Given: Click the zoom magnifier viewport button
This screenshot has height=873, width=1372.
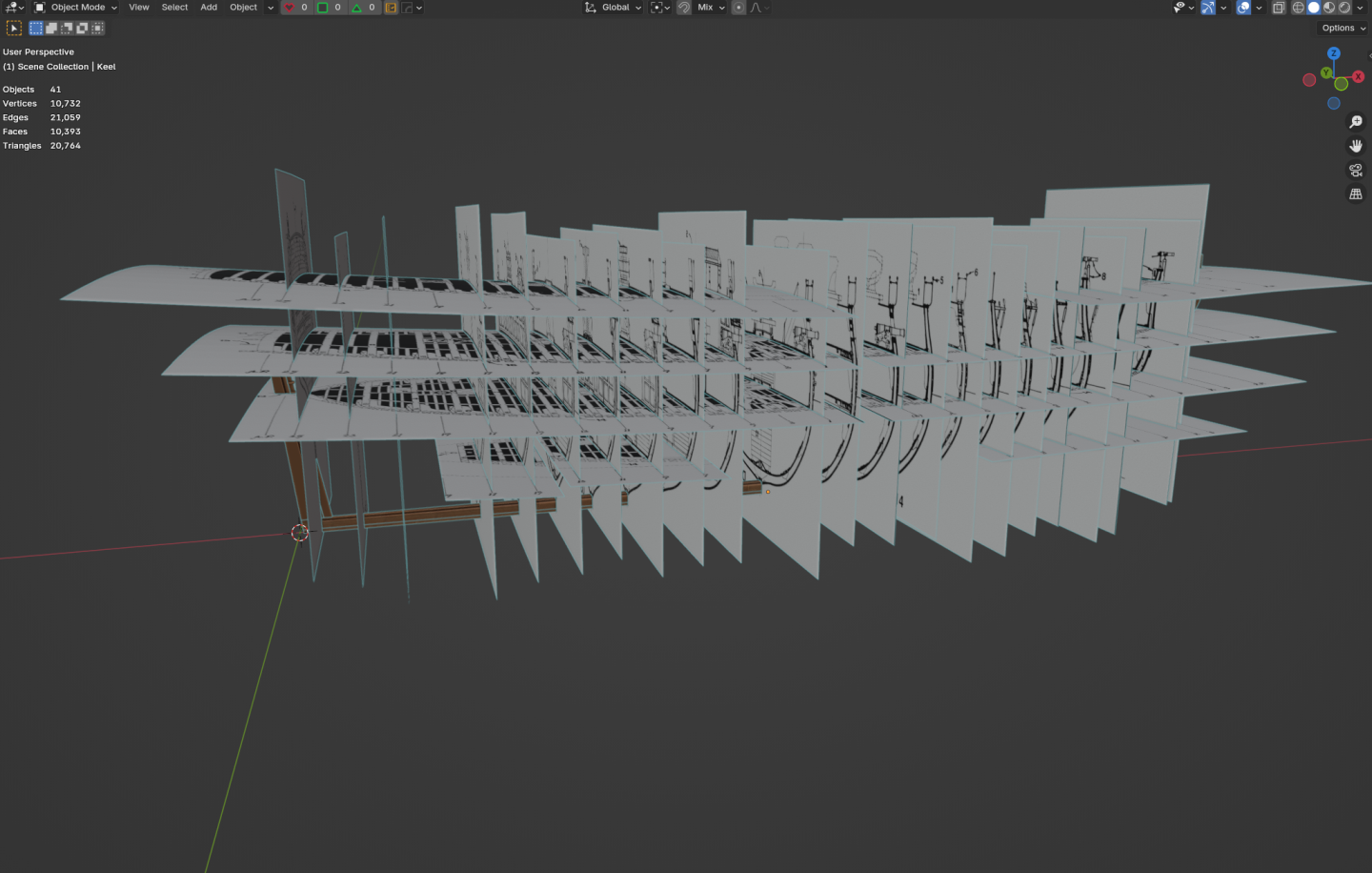Looking at the screenshot, I should (1356, 122).
